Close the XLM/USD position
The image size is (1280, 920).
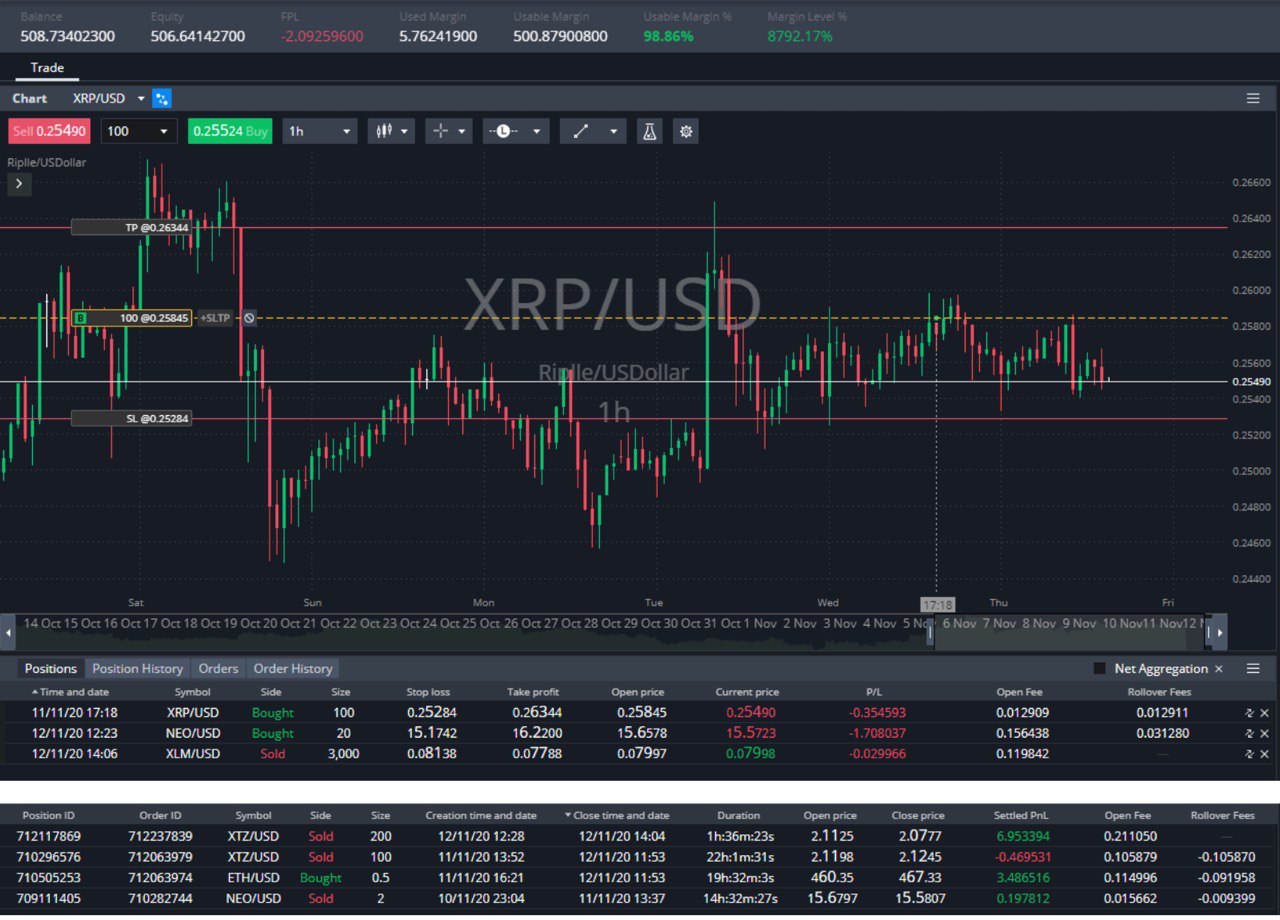point(1264,754)
